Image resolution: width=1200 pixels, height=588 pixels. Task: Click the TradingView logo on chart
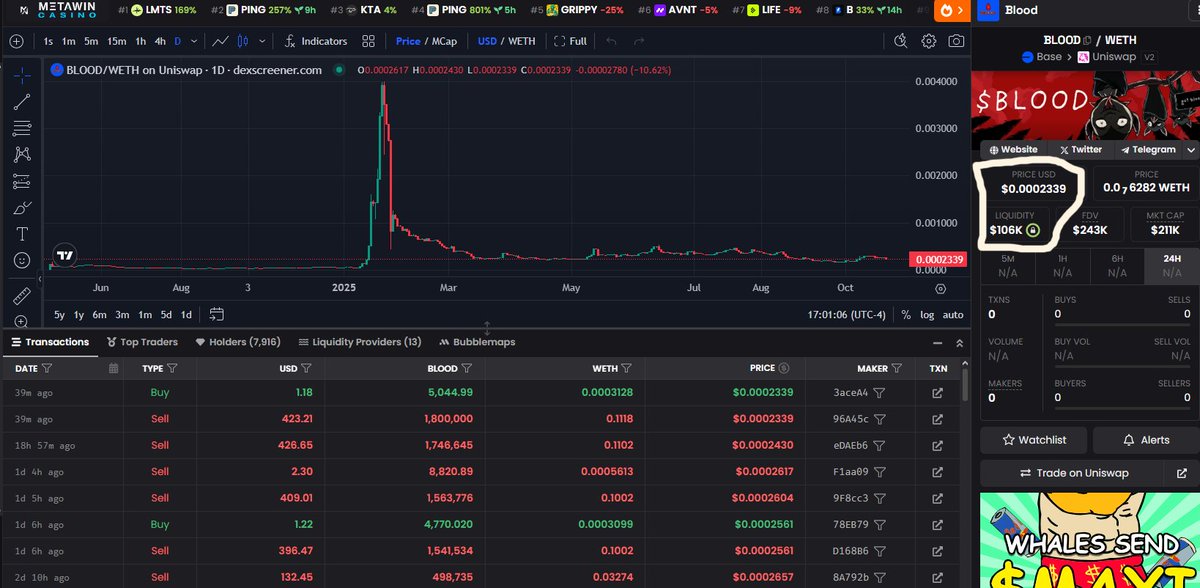tap(65, 255)
